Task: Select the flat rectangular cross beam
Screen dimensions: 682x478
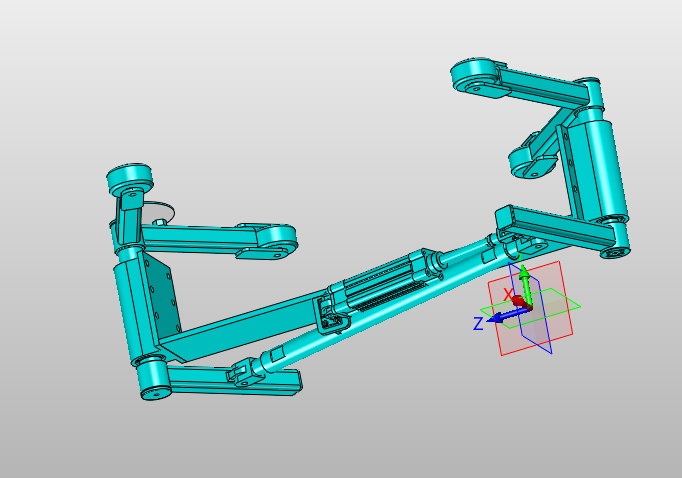Action: [x=244, y=325]
